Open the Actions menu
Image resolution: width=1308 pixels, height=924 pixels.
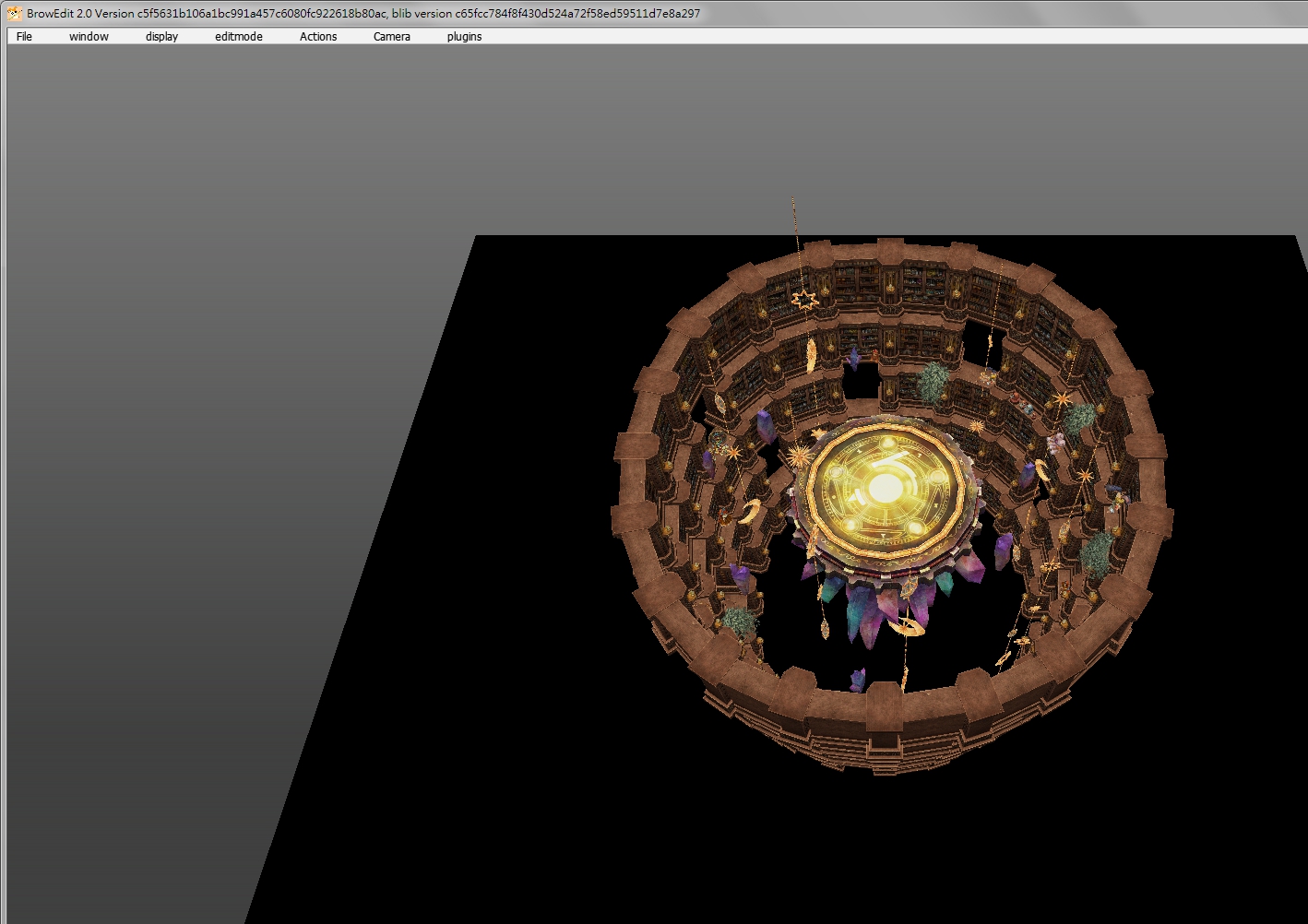(318, 37)
